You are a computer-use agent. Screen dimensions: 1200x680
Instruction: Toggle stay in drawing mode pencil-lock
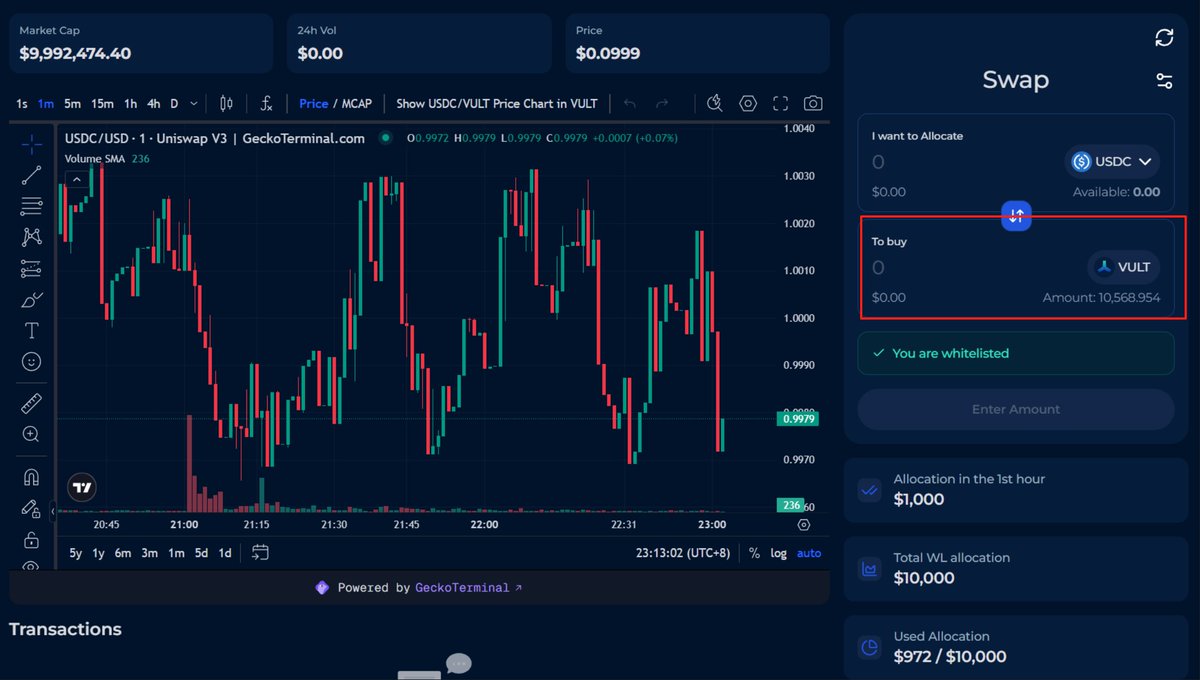pyautogui.click(x=31, y=509)
